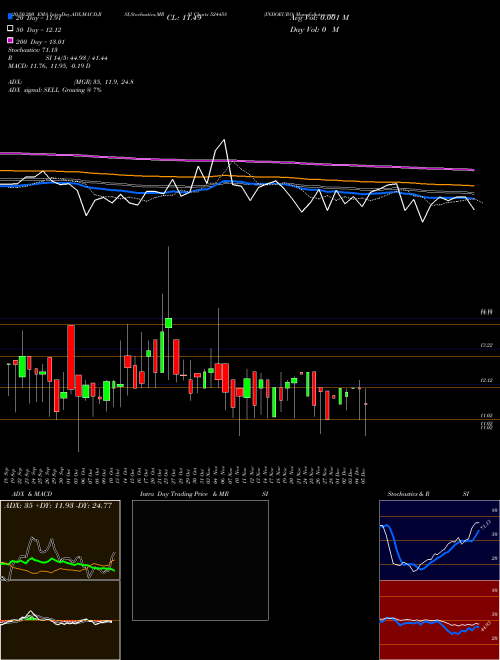Screen dimensions: 500x660
Task: Click the MACD 11.76 values line
Action: pyautogui.click(x=49, y=66)
